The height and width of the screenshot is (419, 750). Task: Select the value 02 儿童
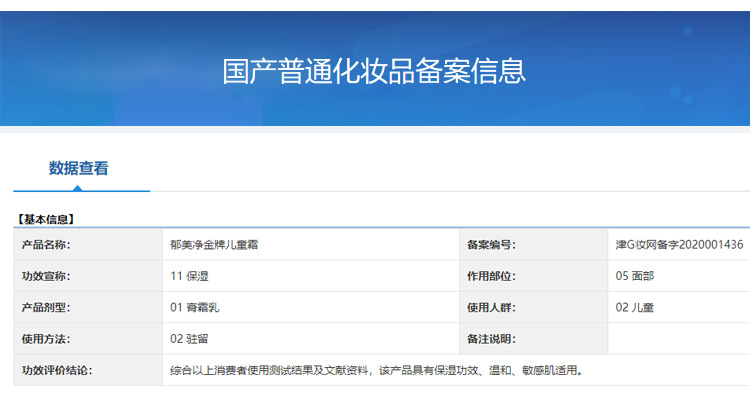pos(635,308)
